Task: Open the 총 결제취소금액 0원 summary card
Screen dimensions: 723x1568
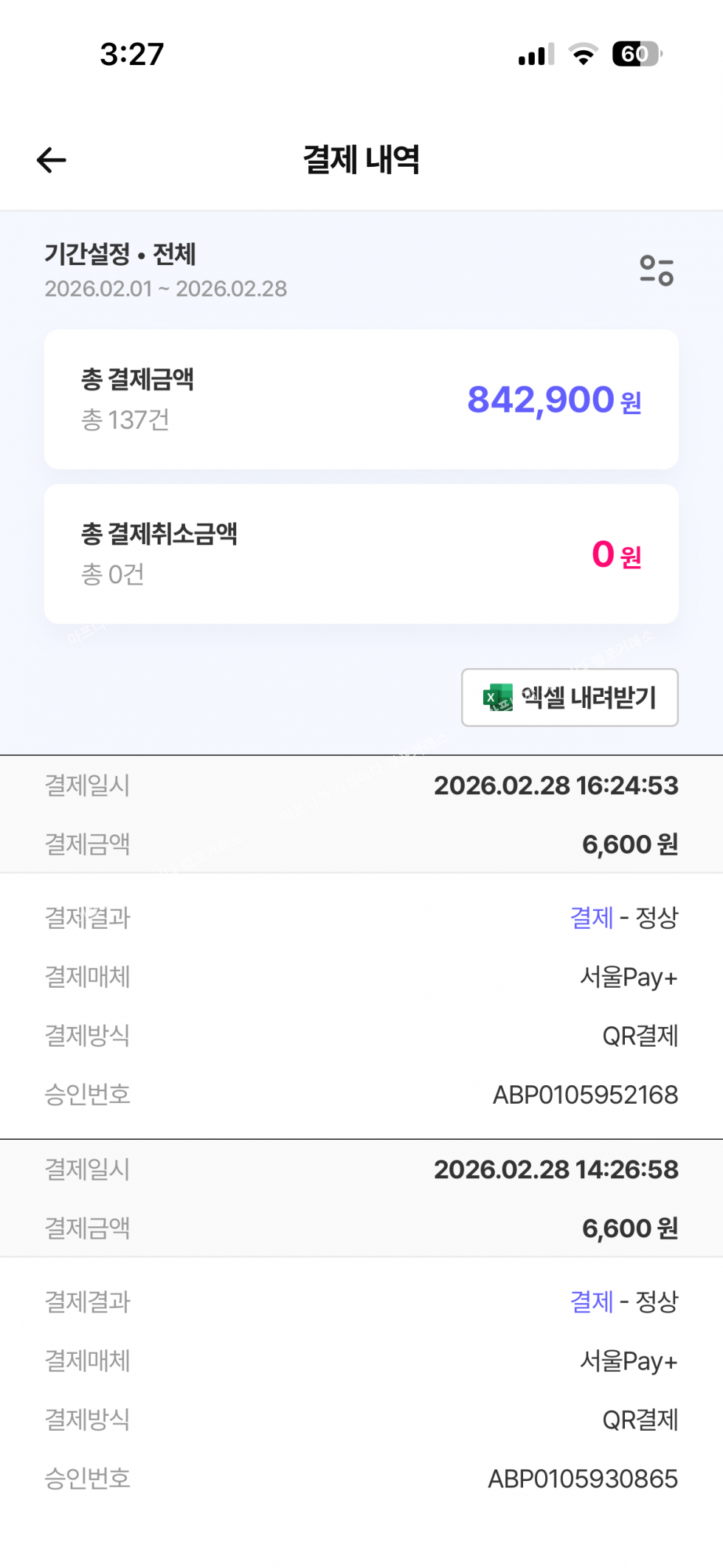Action: coord(361,554)
